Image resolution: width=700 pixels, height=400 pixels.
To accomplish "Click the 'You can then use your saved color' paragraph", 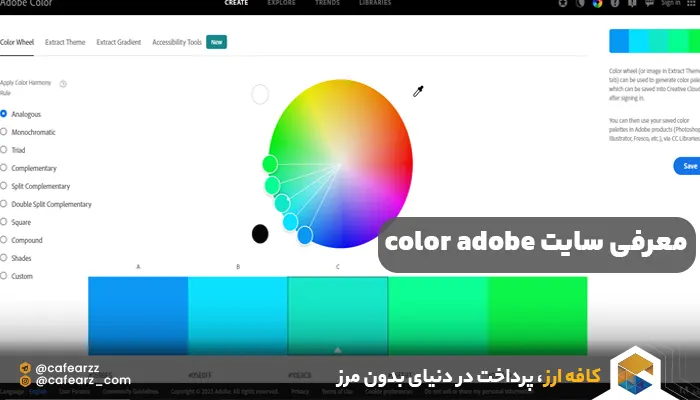I will click(x=654, y=129).
